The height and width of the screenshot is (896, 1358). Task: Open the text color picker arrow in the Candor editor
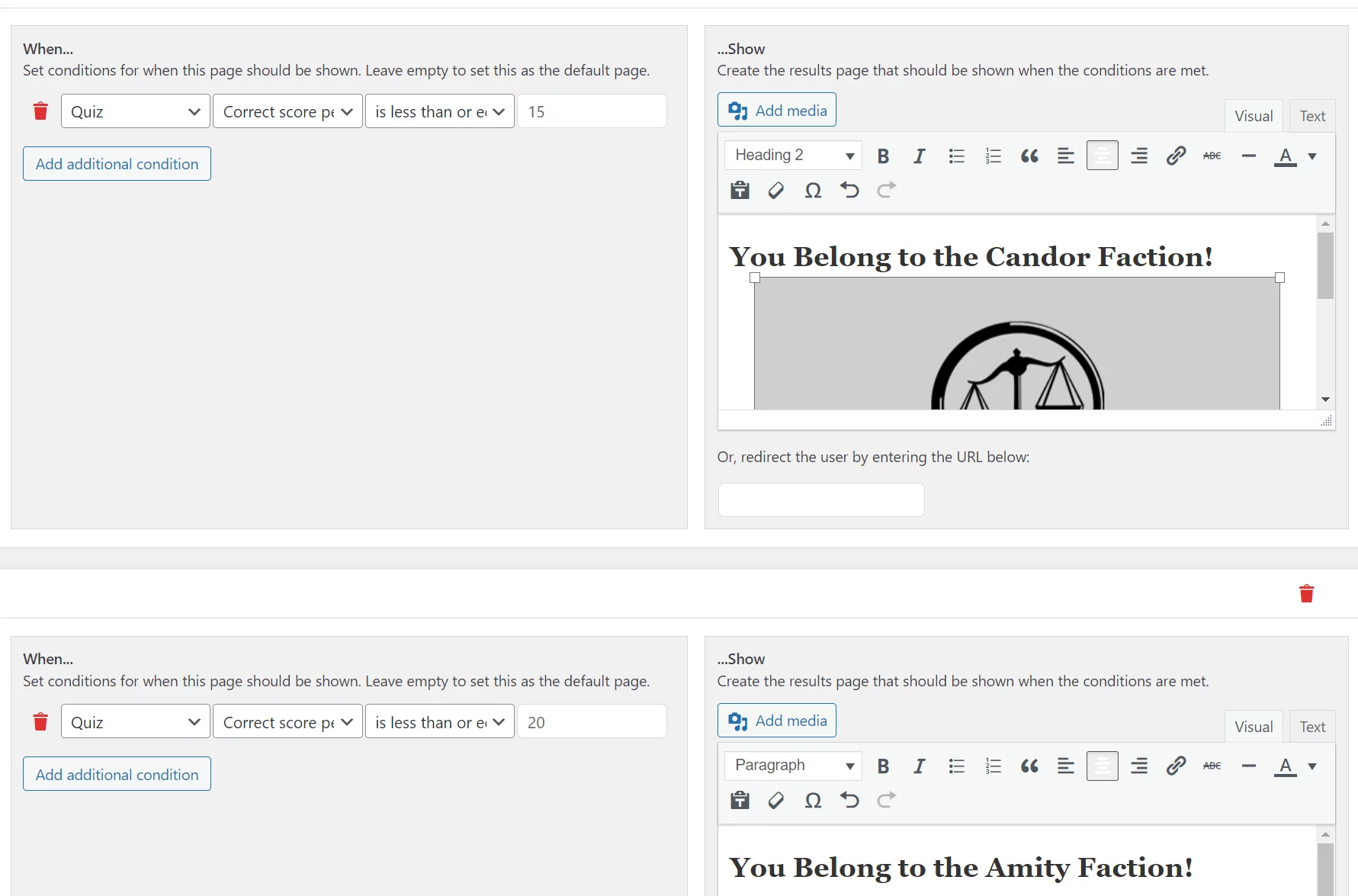(x=1312, y=156)
